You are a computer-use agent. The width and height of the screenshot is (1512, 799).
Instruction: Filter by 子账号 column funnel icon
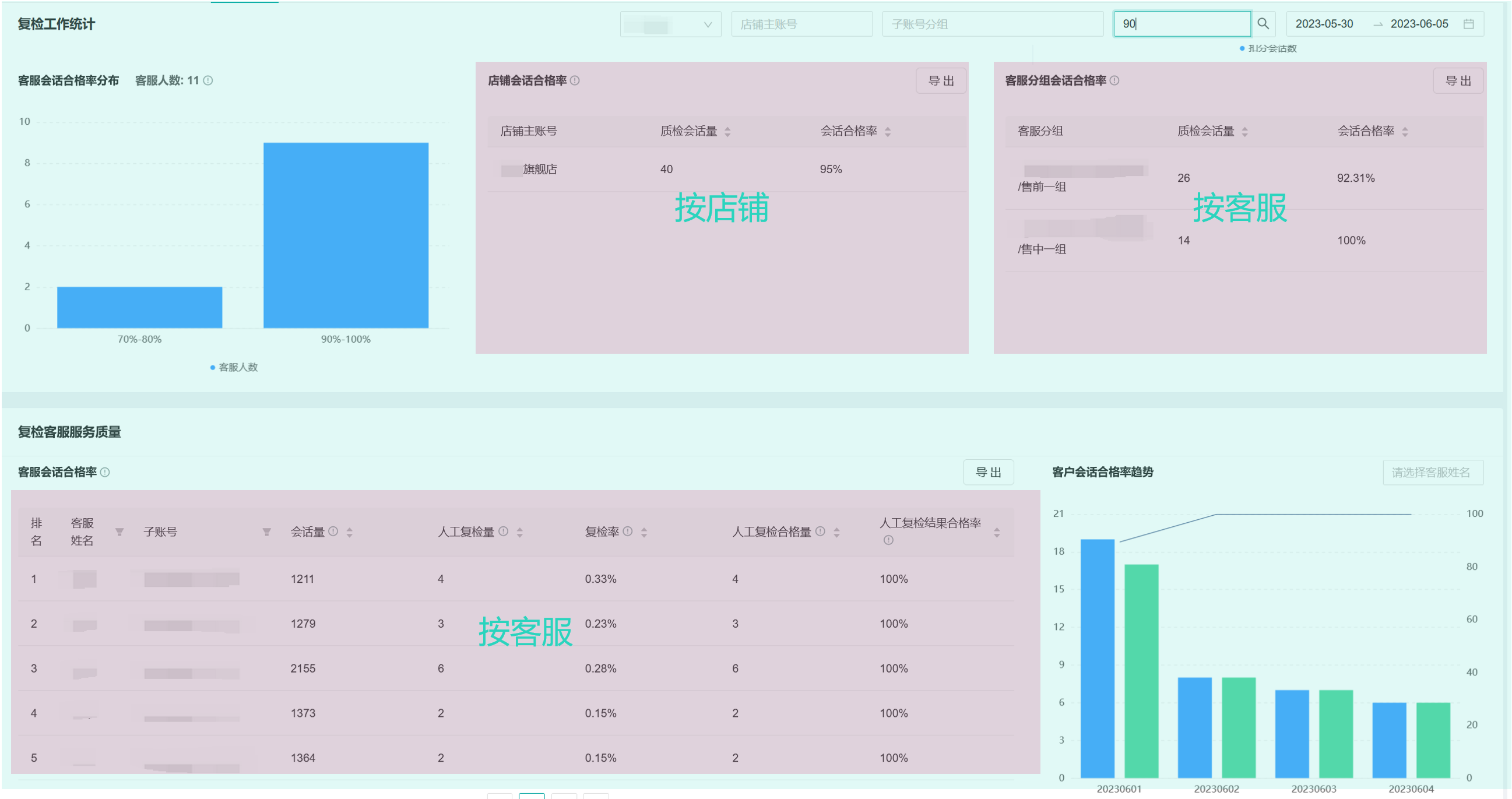point(266,532)
